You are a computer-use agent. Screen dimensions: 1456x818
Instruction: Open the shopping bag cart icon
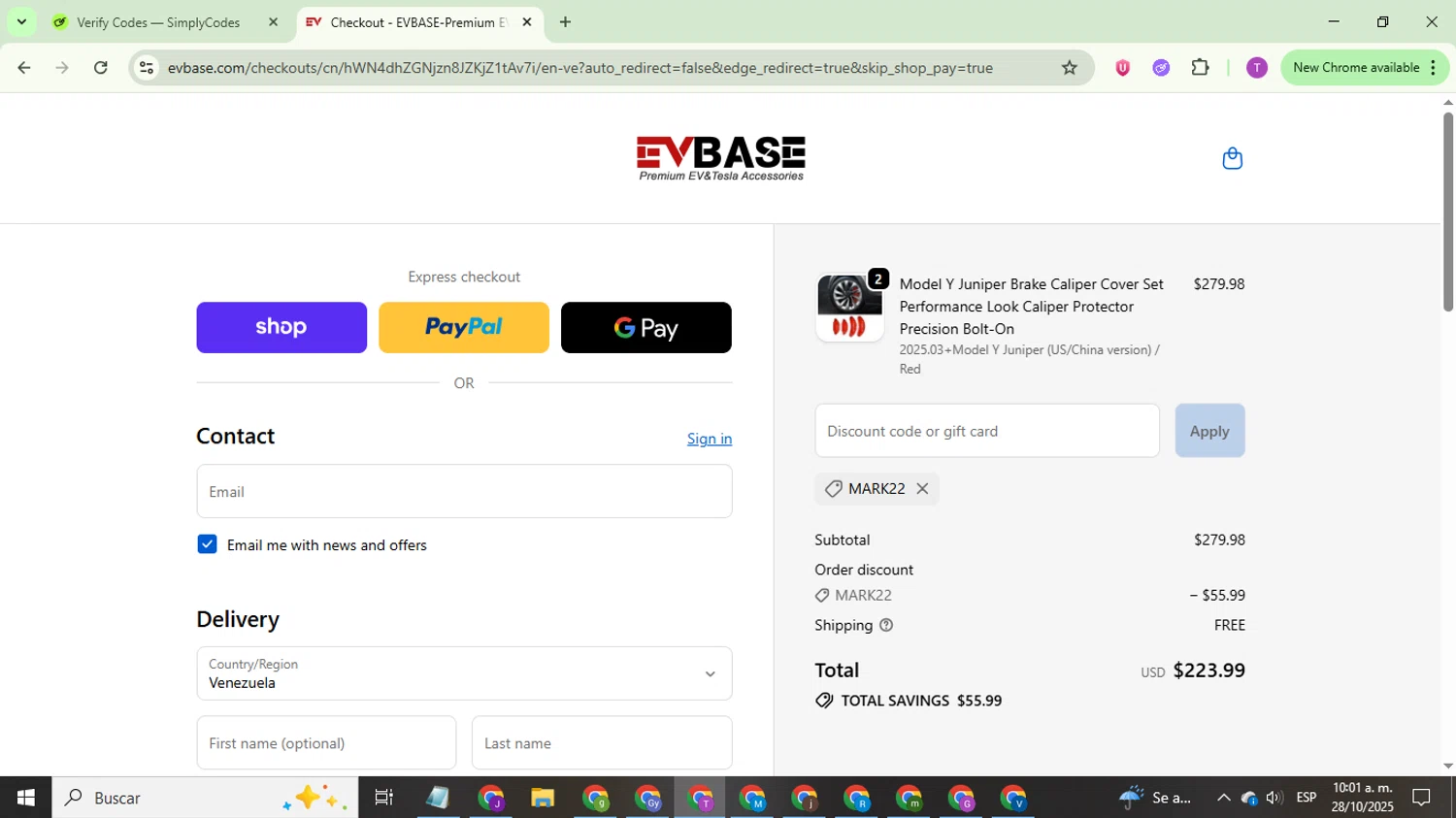click(1232, 158)
